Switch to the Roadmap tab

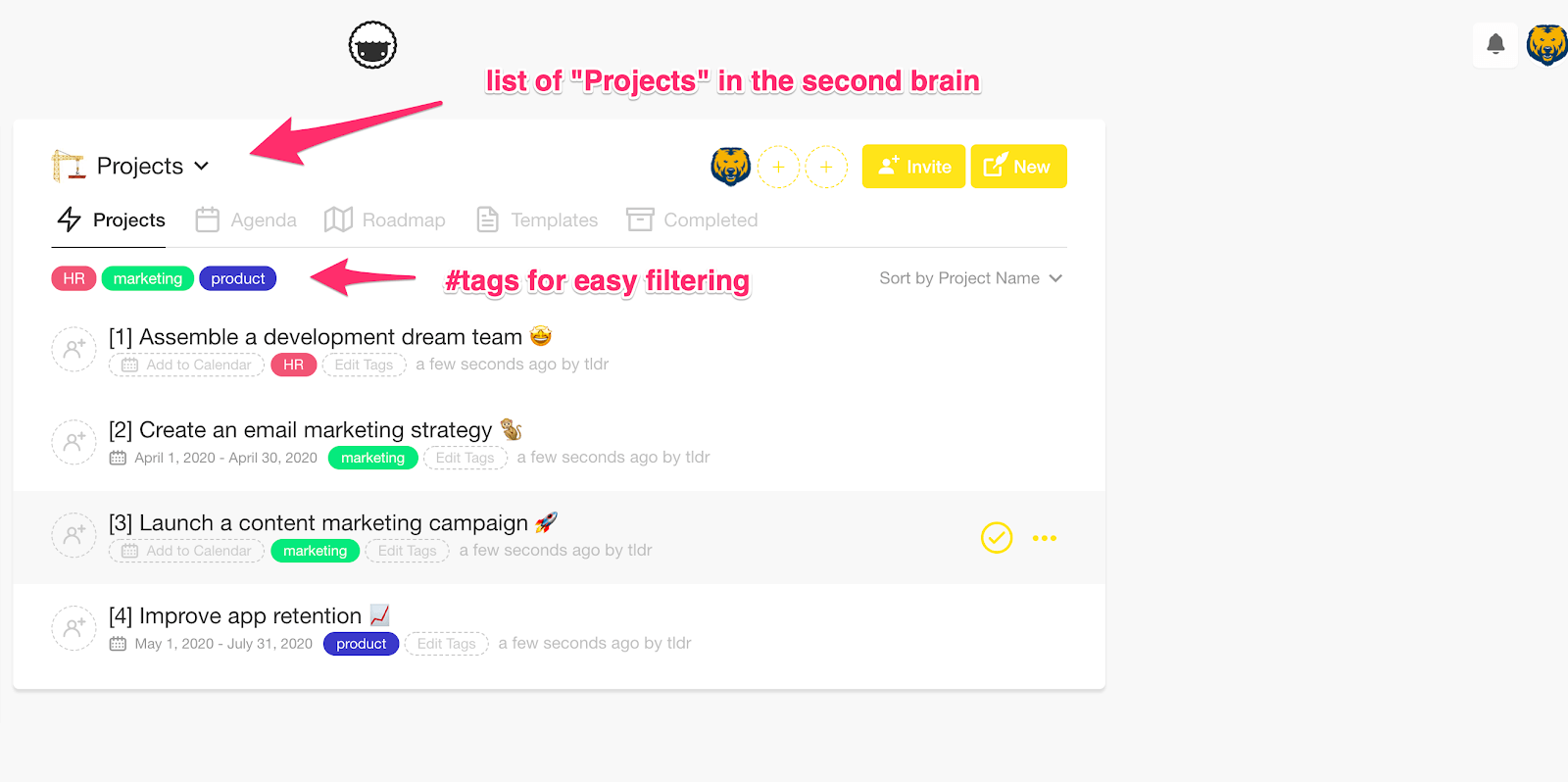pyautogui.click(x=385, y=220)
